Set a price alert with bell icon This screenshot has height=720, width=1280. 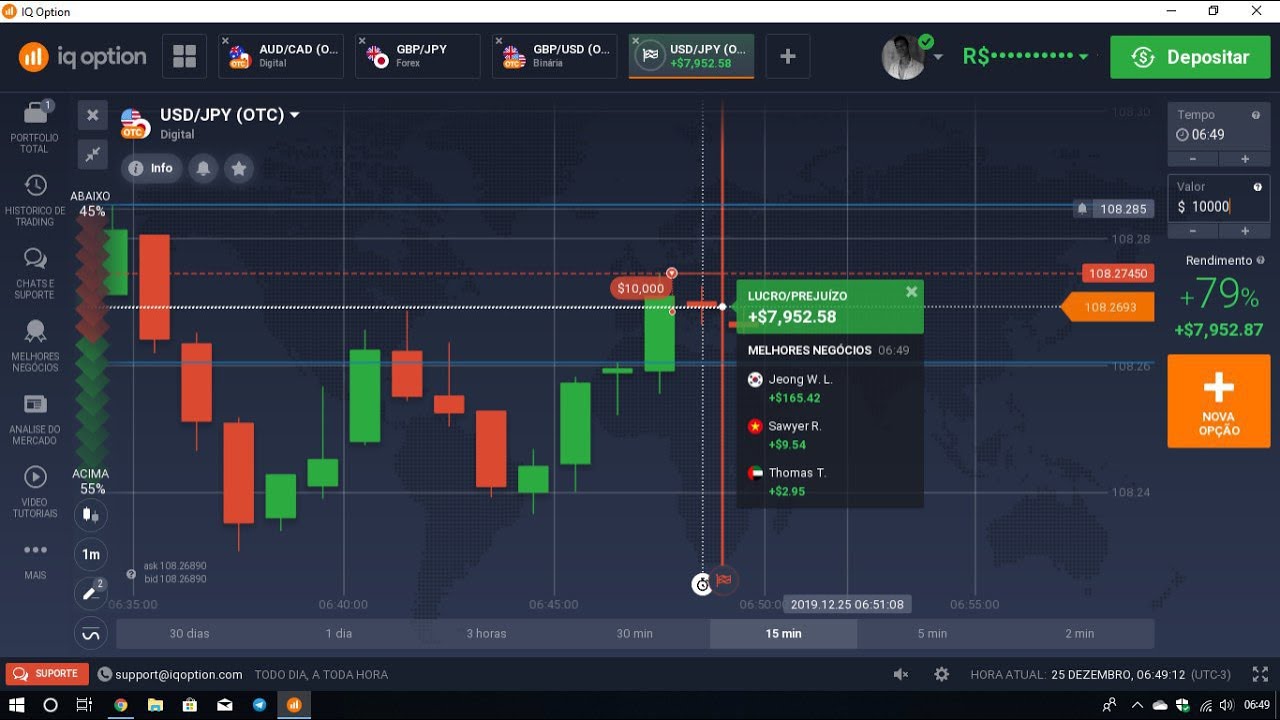(203, 168)
